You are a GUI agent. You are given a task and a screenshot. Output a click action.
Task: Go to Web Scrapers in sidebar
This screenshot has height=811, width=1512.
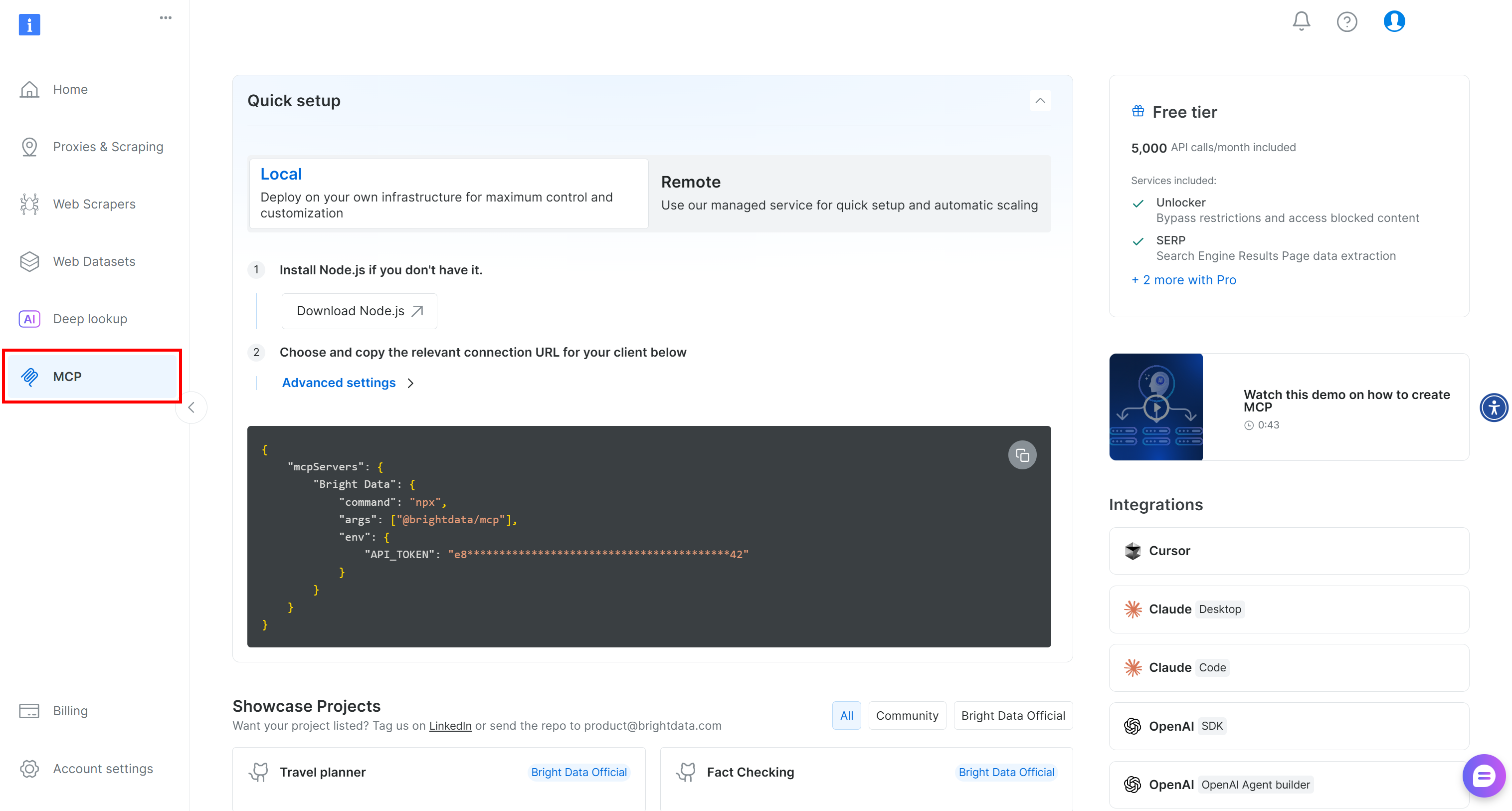tap(94, 204)
